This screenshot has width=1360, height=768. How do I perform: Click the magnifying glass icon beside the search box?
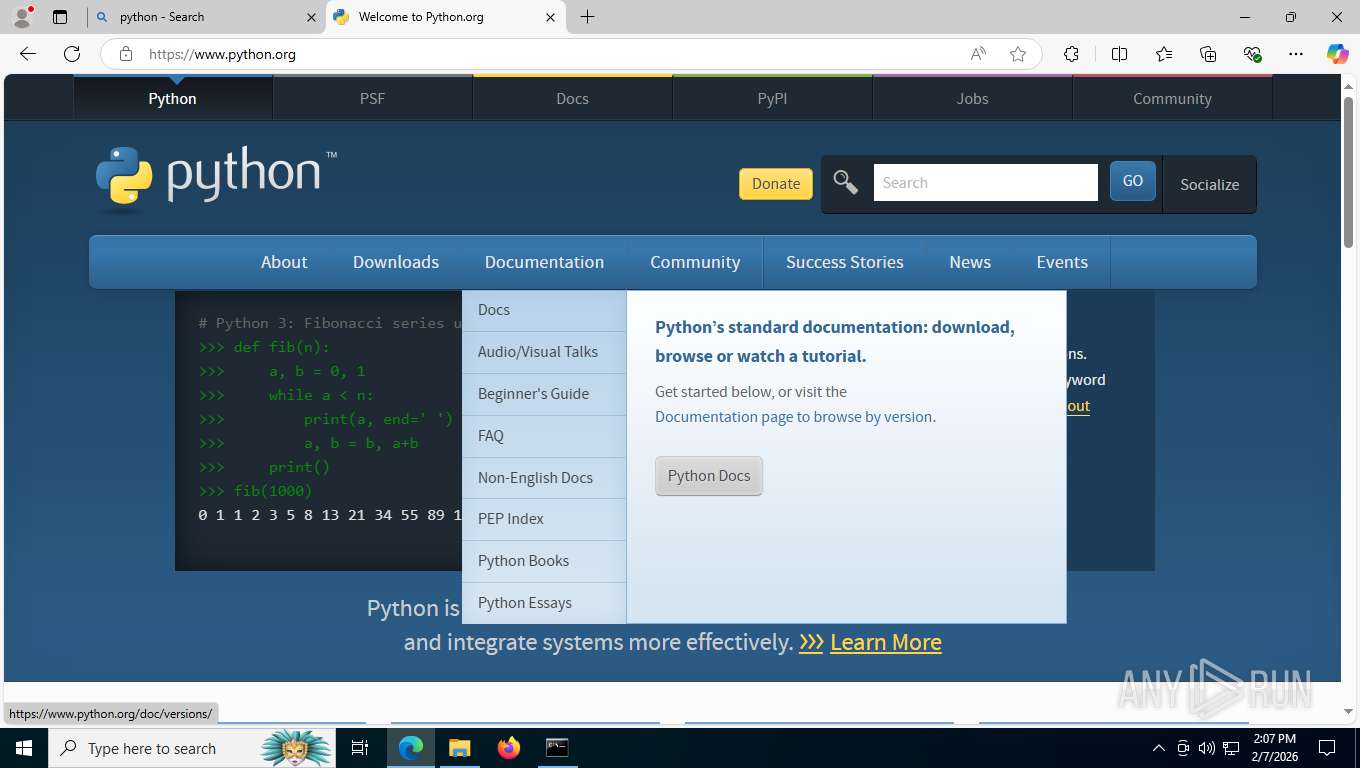coord(846,183)
